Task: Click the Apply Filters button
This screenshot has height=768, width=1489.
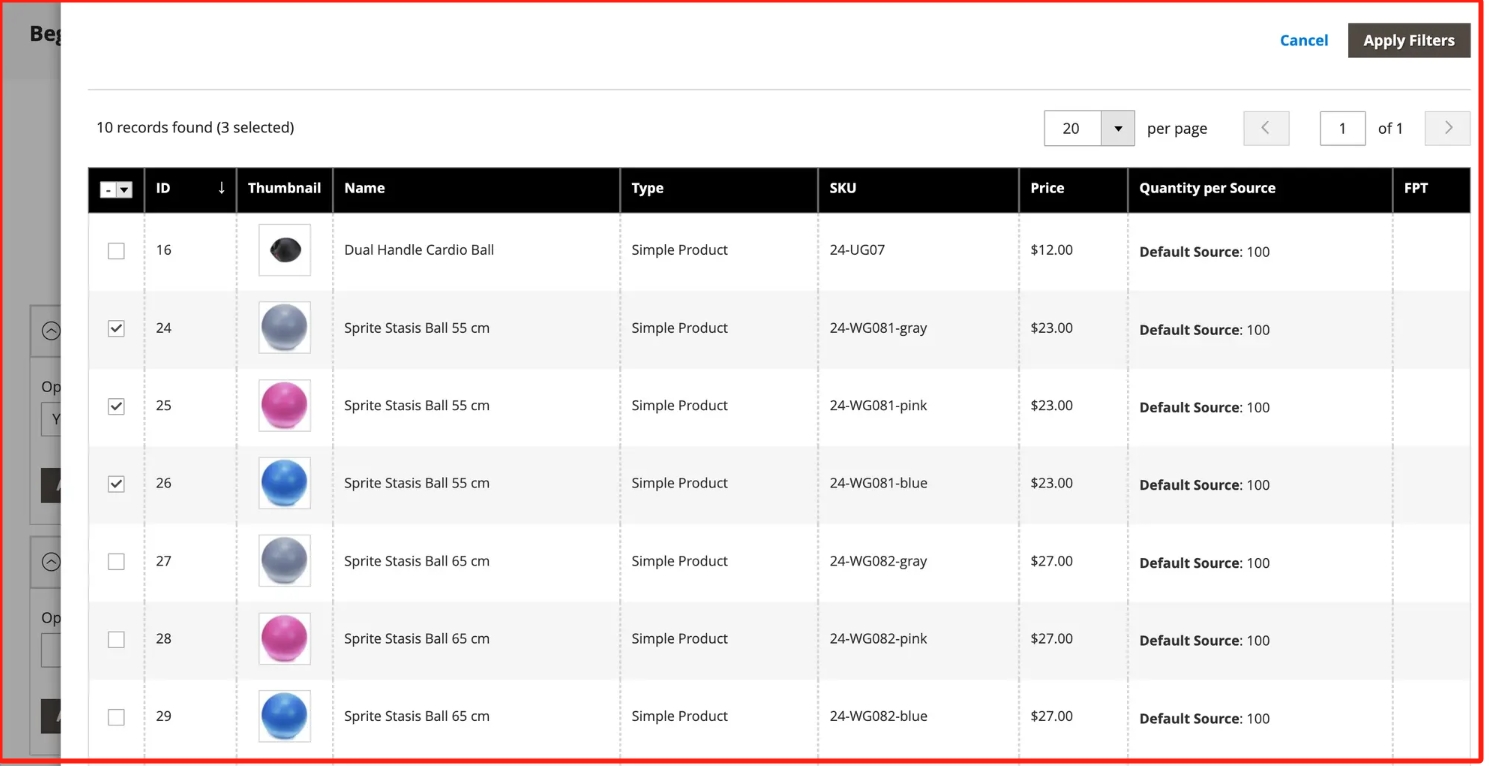Action: coord(1408,40)
